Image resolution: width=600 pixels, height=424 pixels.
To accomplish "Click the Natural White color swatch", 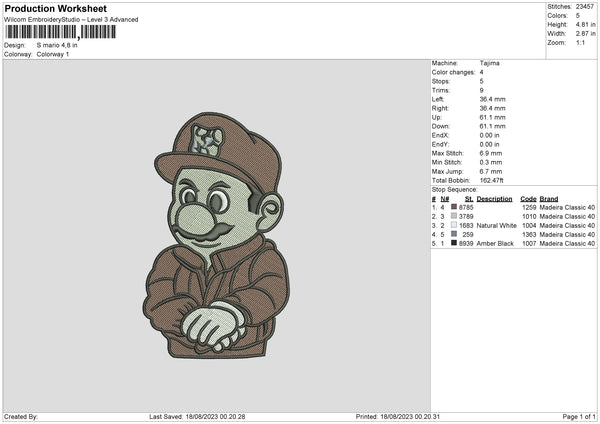I will [x=455, y=225].
